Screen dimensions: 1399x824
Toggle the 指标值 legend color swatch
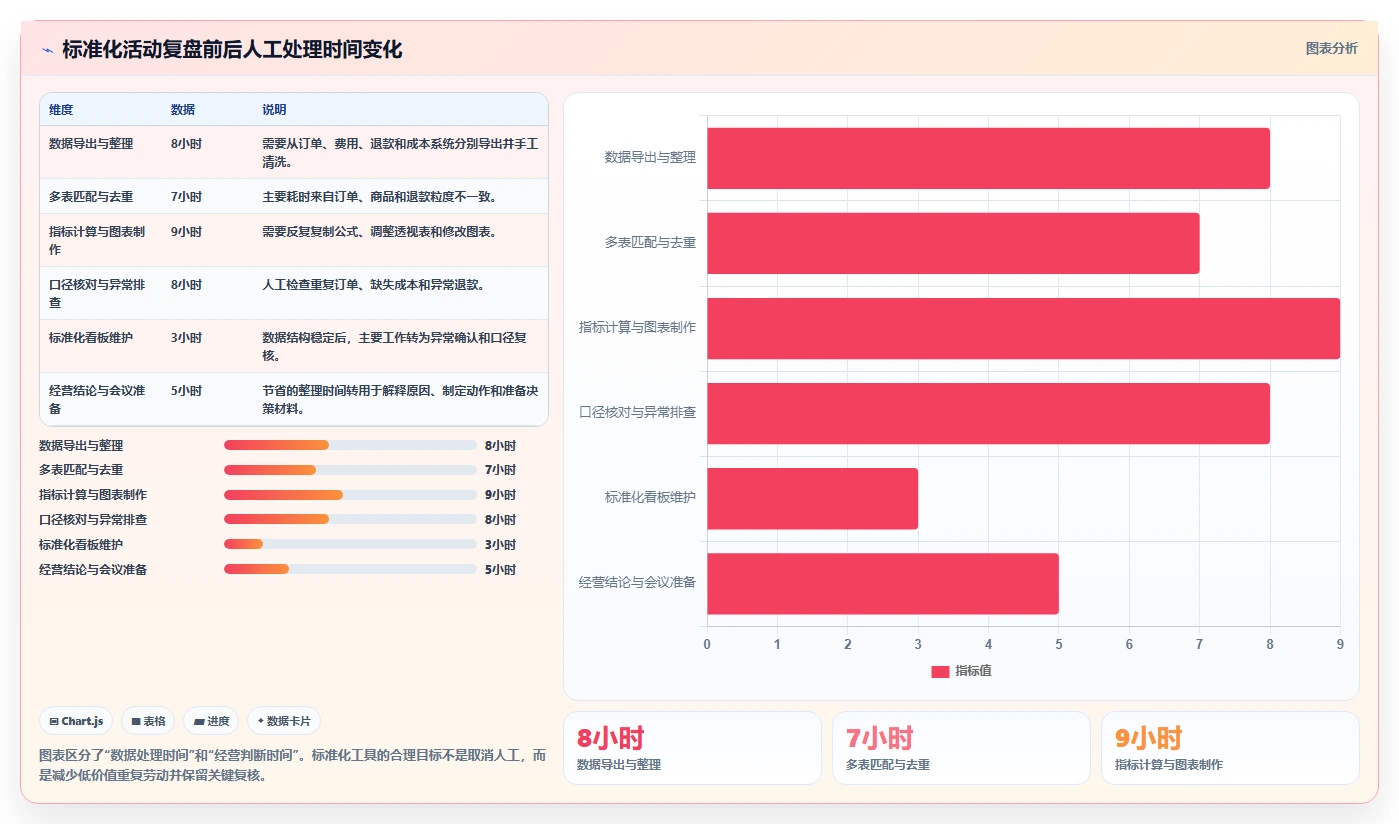click(940, 672)
